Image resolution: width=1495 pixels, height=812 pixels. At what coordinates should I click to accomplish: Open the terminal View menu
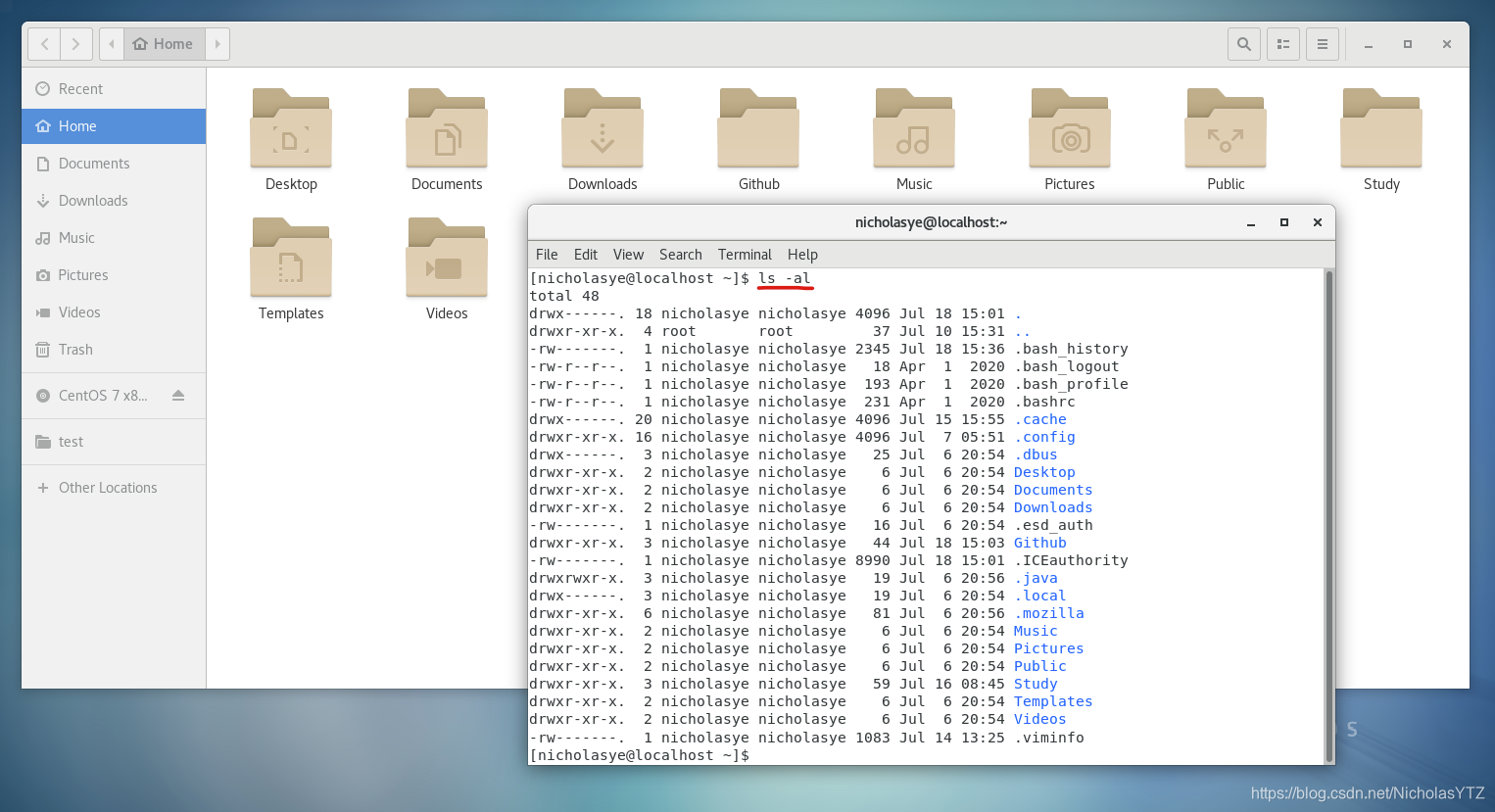point(628,255)
